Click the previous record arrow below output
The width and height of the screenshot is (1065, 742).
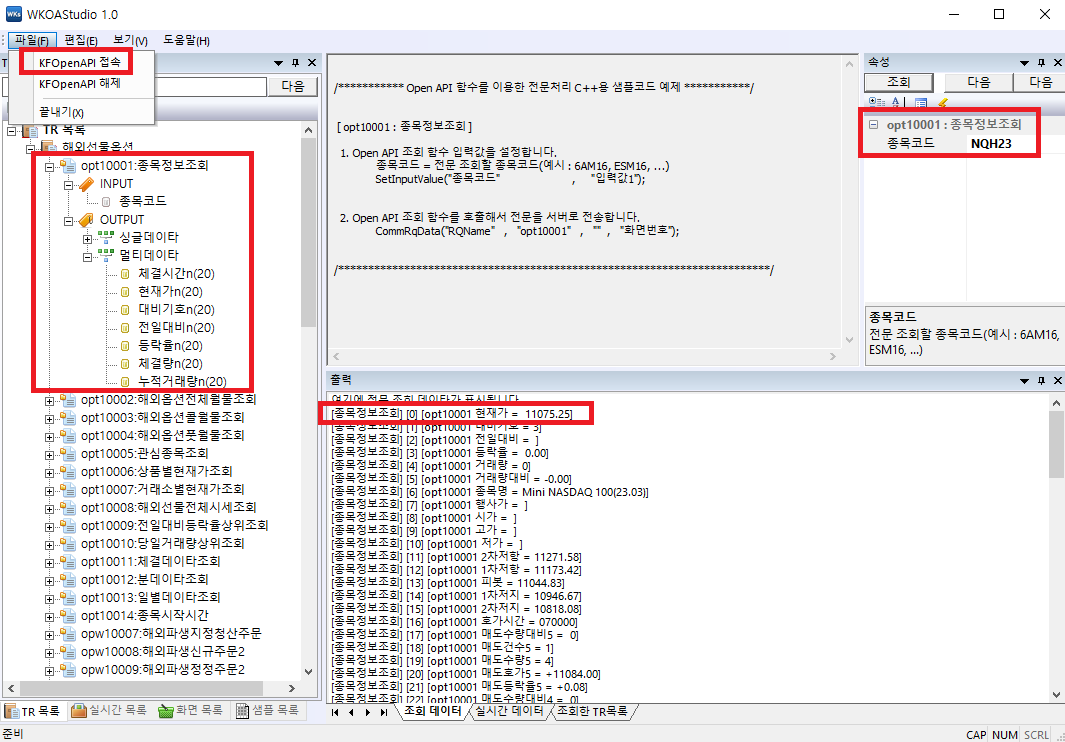[x=351, y=712]
